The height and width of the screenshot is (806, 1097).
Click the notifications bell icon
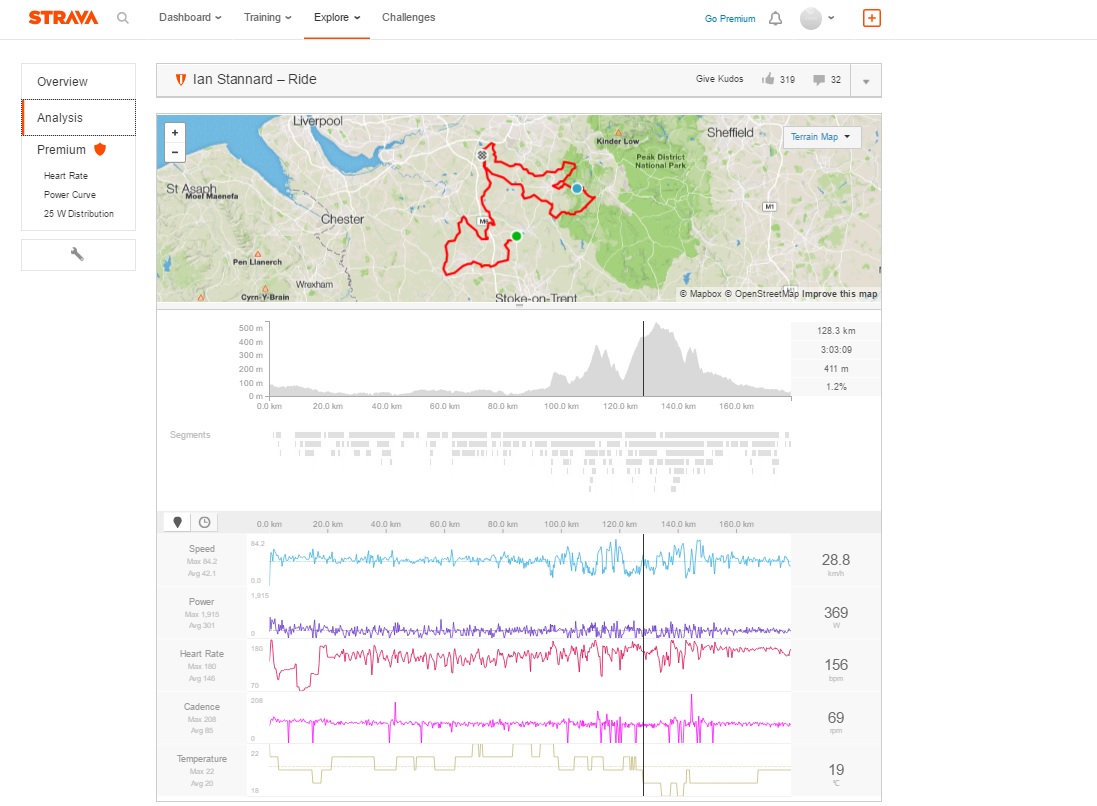click(775, 18)
